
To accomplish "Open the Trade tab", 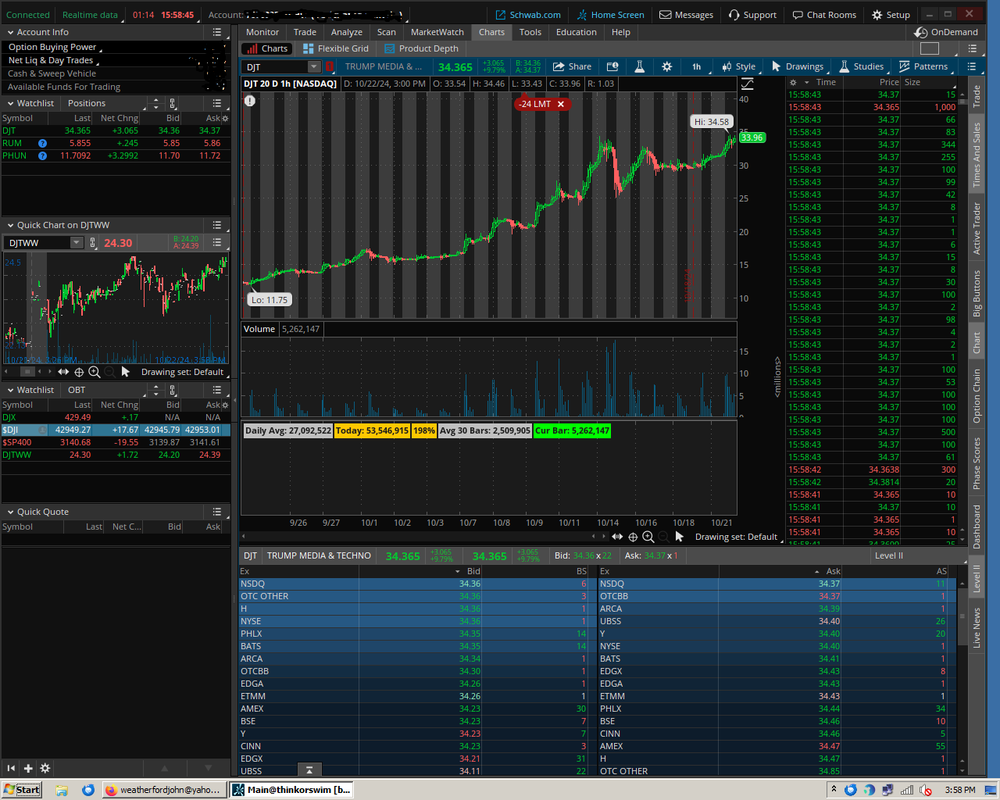I will (x=305, y=32).
